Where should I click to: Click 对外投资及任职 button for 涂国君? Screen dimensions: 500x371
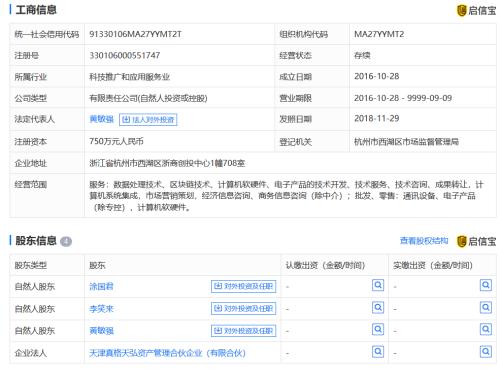click(x=244, y=286)
